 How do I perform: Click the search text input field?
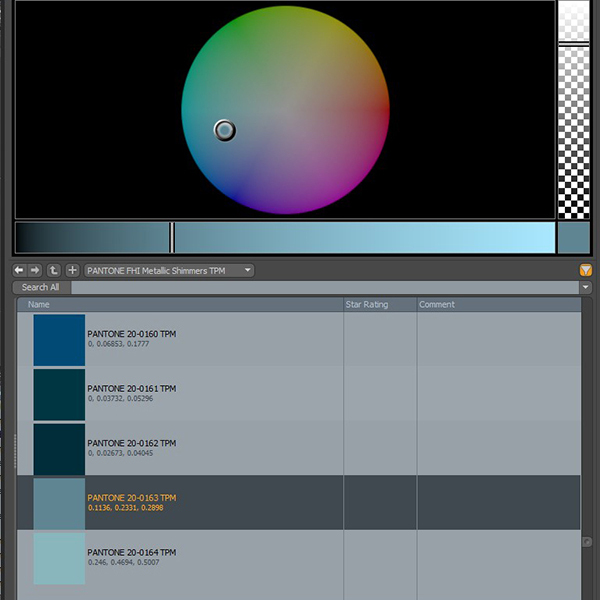[325, 287]
